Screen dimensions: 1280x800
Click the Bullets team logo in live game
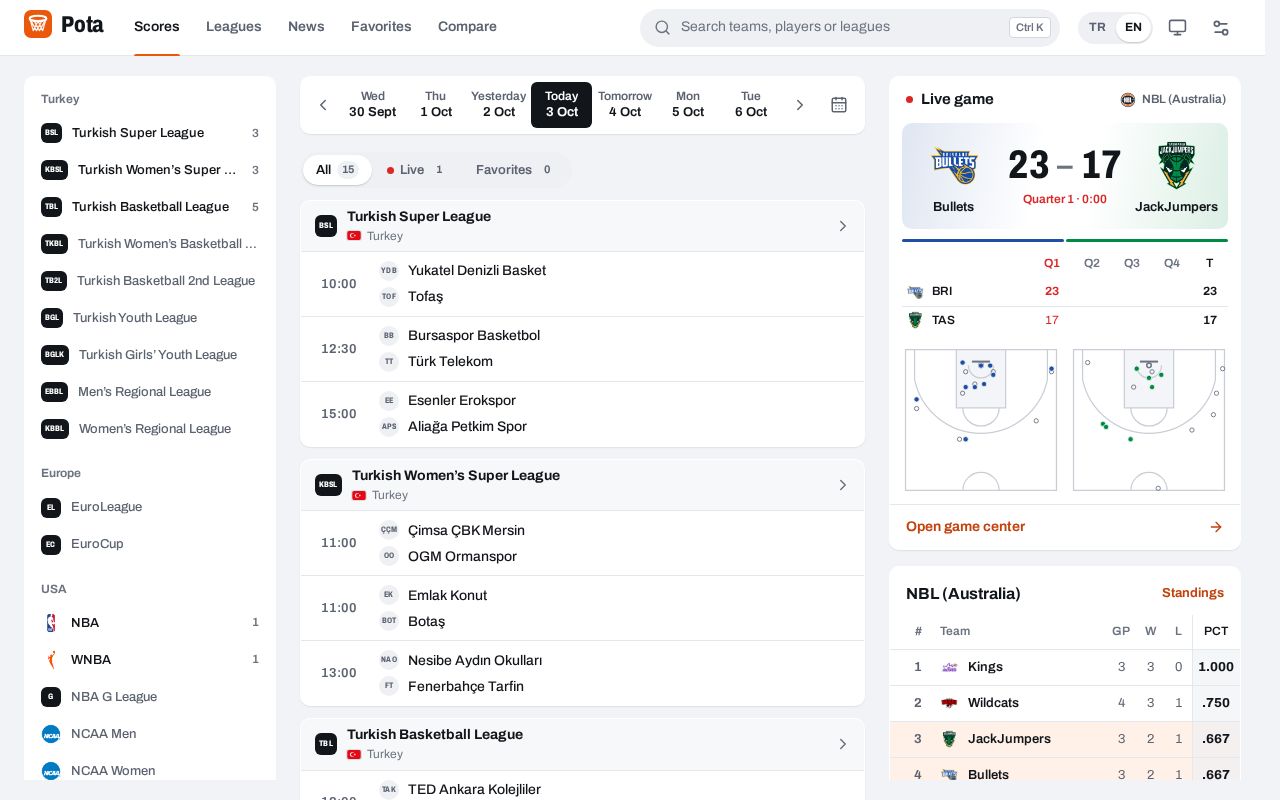(x=953, y=166)
